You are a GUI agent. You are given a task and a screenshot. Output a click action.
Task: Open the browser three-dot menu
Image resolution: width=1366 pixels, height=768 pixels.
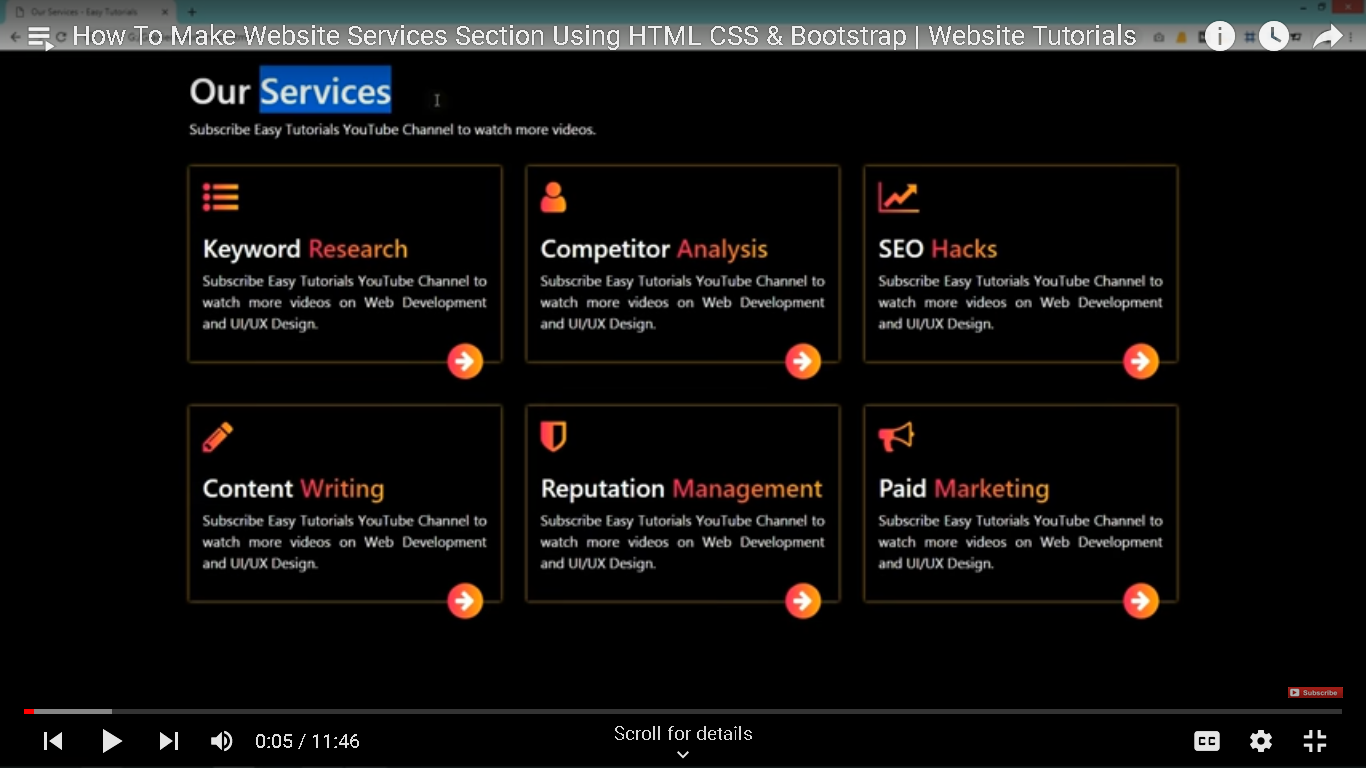pos(1350,36)
